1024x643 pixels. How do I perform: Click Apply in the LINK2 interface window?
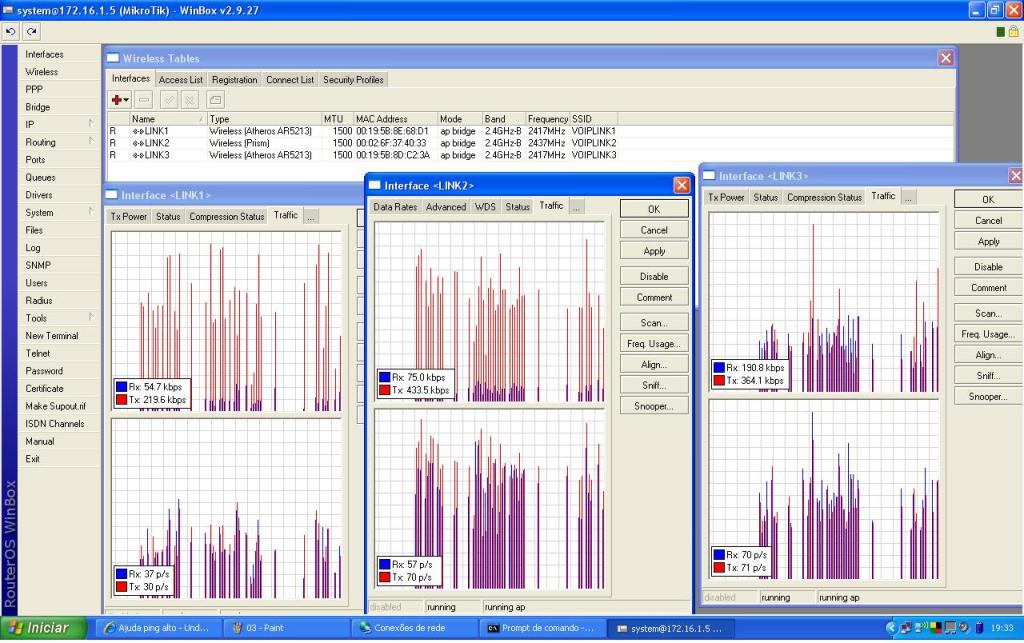[x=654, y=251]
